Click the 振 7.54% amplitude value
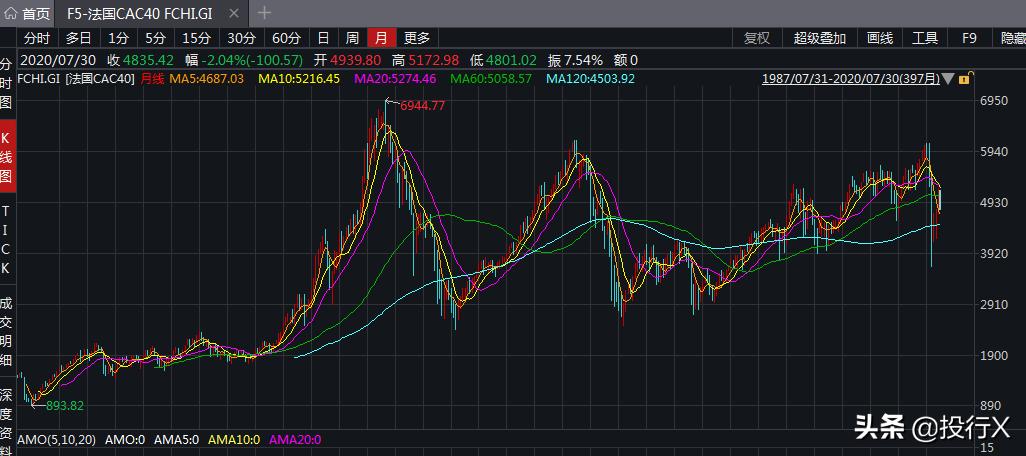Image resolution: width=1026 pixels, height=456 pixels. (575, 60)
